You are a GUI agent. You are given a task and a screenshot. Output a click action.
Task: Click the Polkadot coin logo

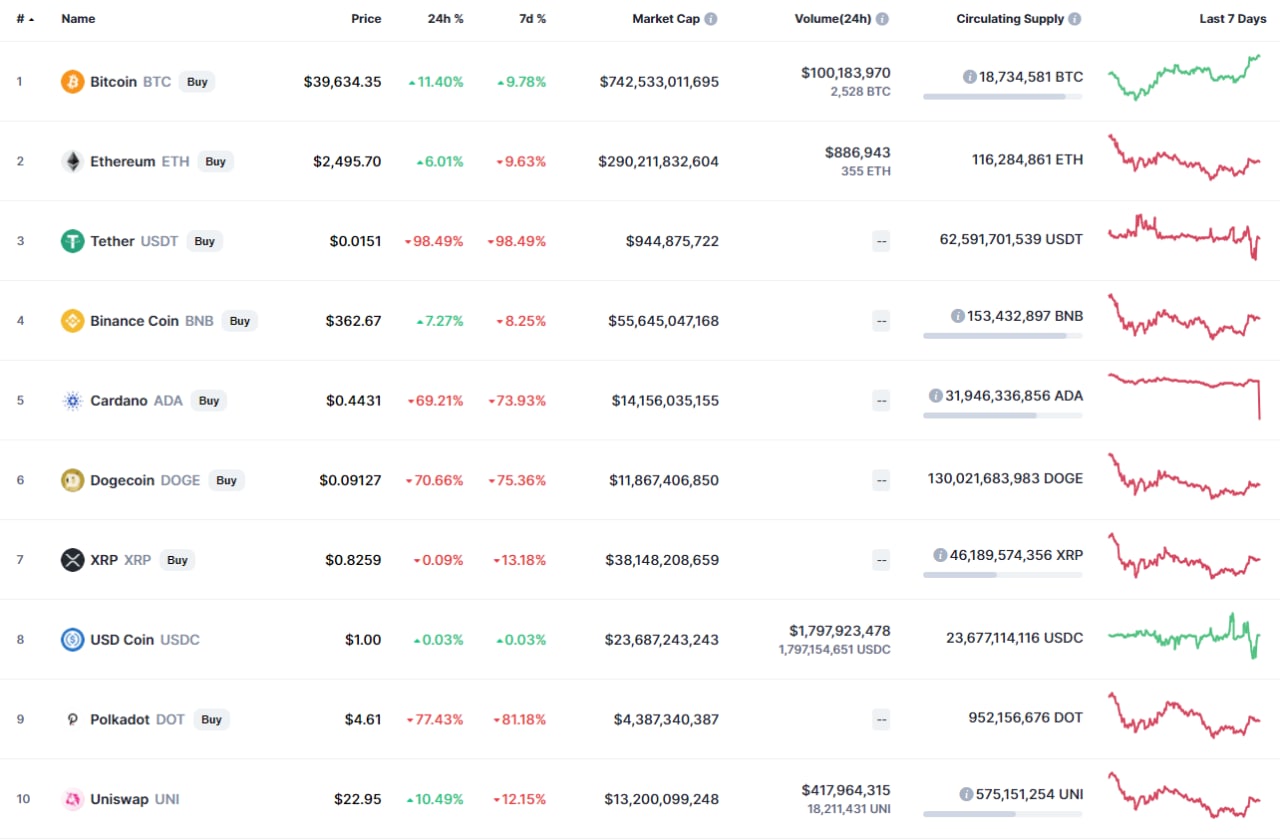click(x=73, y=719)
